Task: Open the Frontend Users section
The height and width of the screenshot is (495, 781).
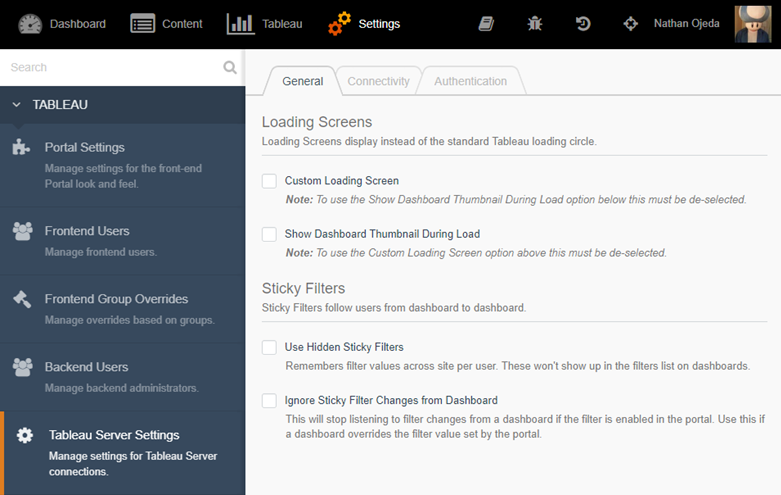Action: click(123, 241)
